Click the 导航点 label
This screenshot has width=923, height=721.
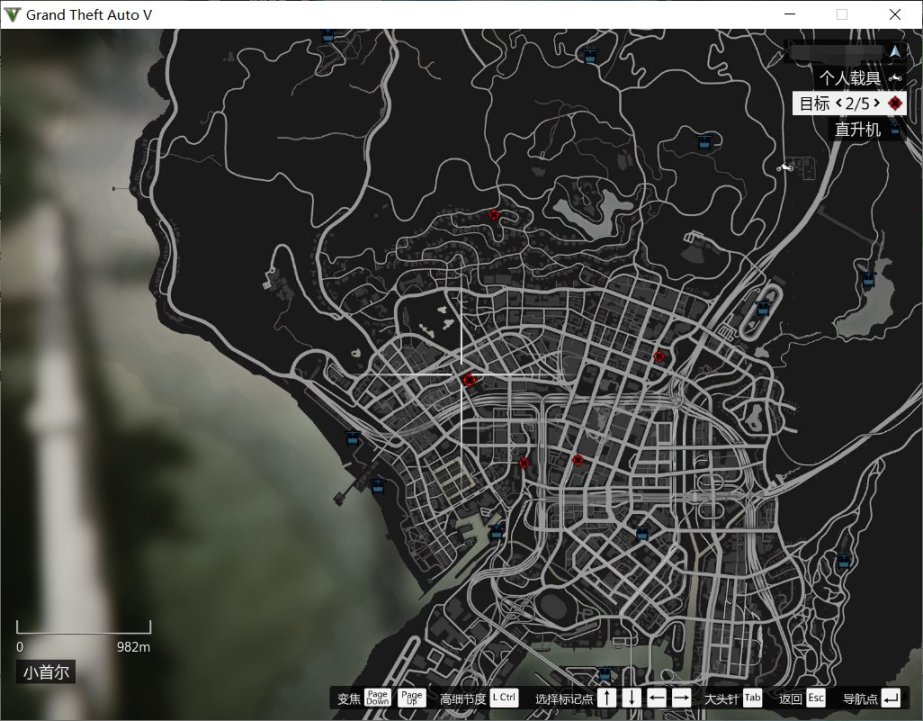tap(860, 699)
